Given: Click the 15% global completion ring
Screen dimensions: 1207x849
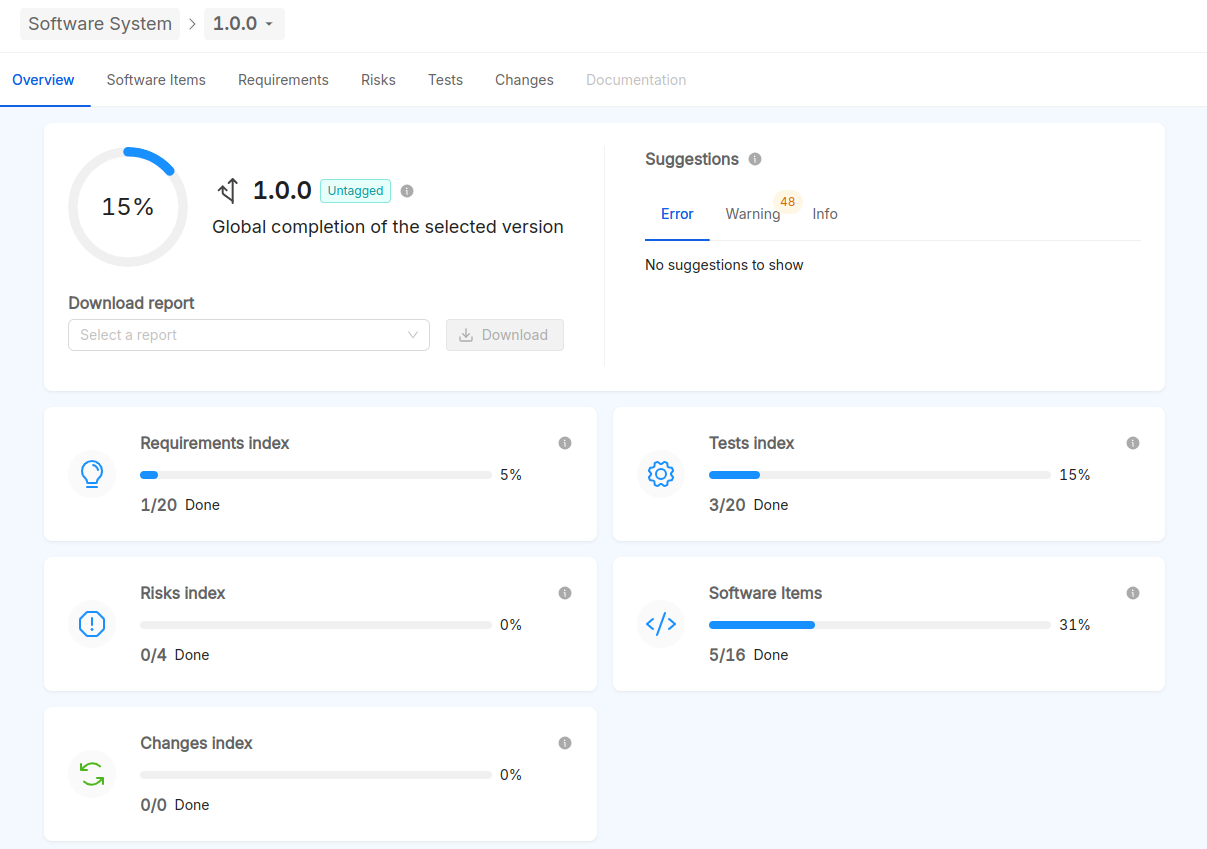Looking at the screenshot, I should click(x=128, y=207).
